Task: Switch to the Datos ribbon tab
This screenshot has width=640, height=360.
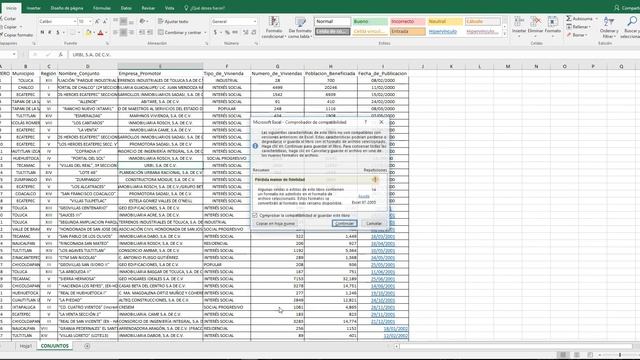Action: 126,8
